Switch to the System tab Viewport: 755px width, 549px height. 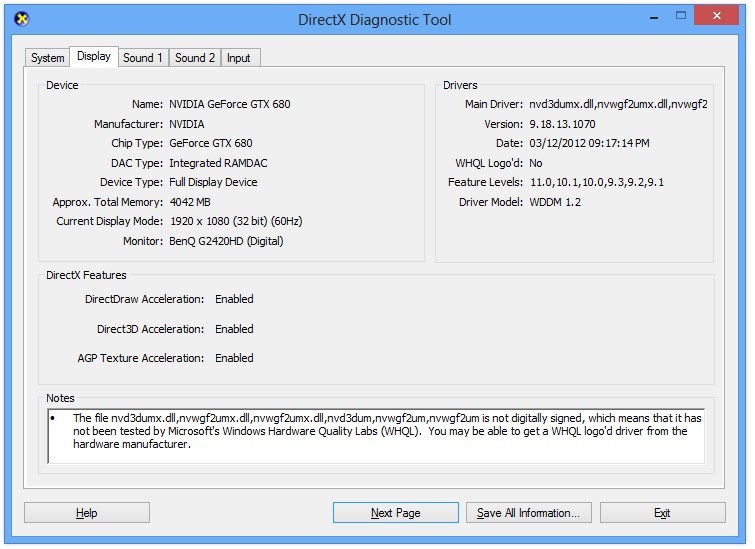coord(47,58)
